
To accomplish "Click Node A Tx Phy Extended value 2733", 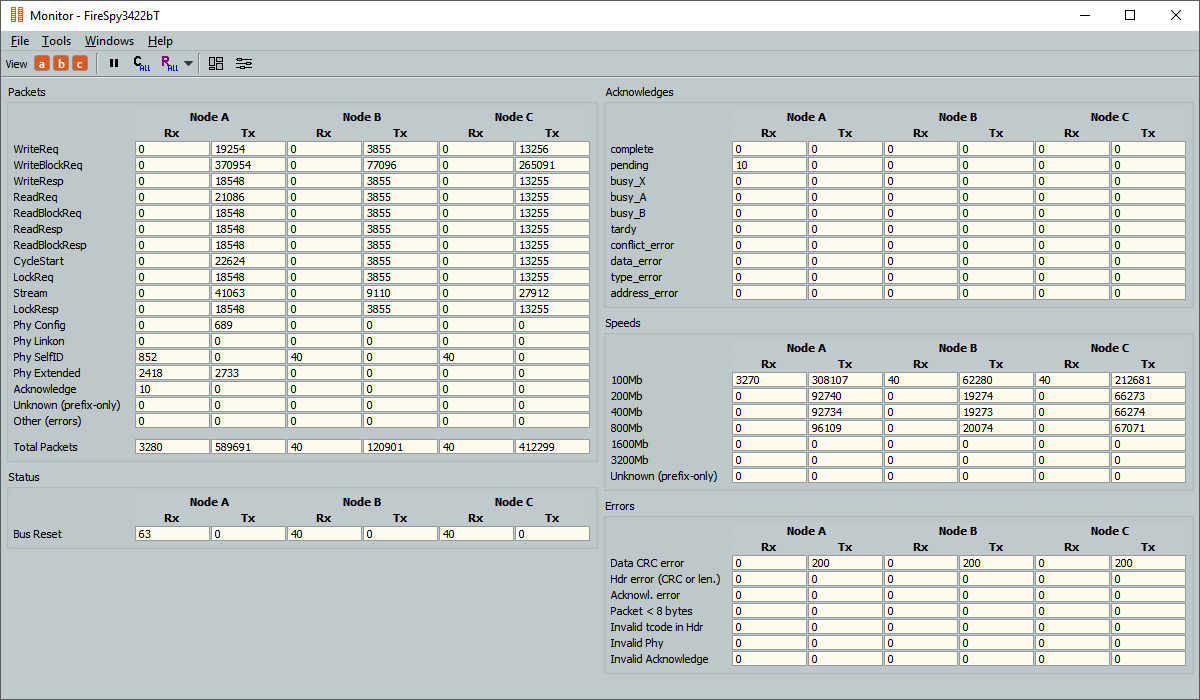I will (x=248, y=373).
